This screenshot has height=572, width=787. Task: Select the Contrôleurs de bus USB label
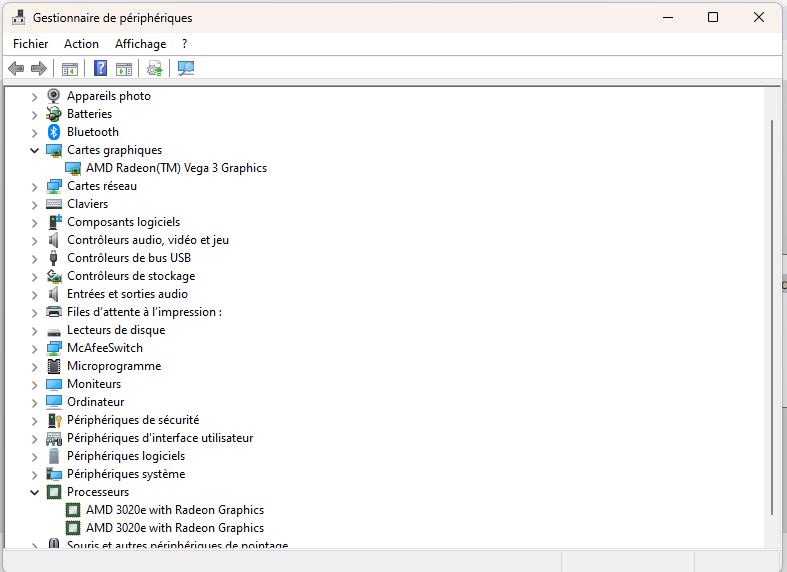click(129, 258)
